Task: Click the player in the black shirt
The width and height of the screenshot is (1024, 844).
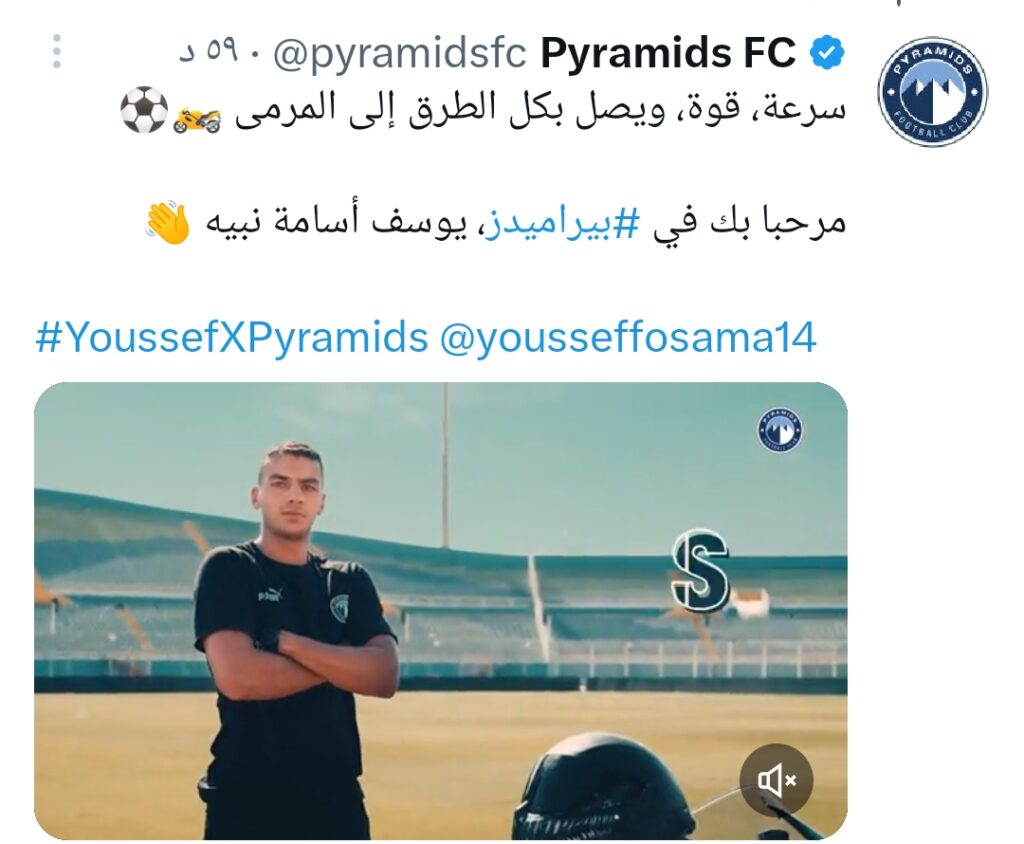Action: [x=293, y=642]
